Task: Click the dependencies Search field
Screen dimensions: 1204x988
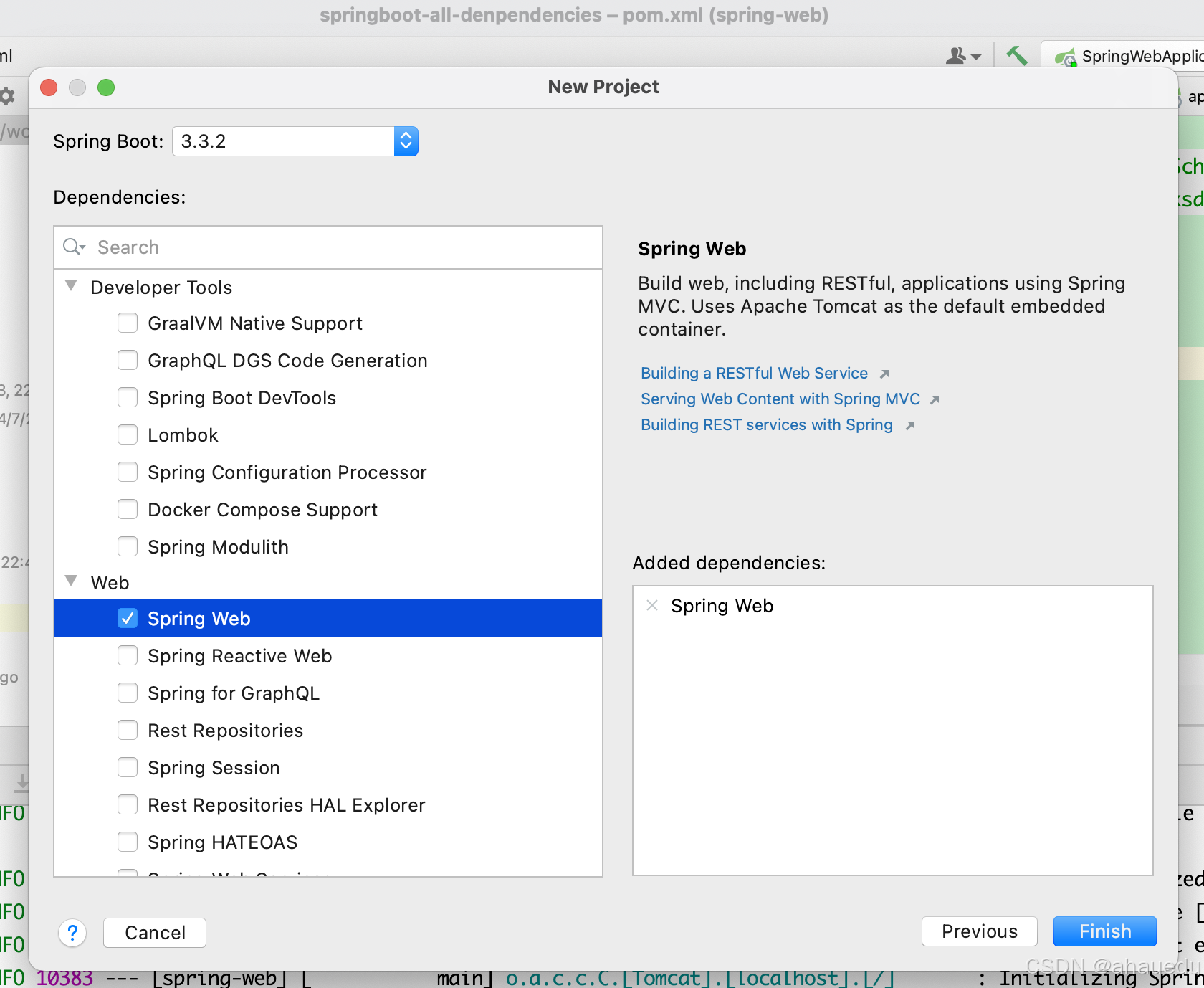Action: [x=328, y=247]
